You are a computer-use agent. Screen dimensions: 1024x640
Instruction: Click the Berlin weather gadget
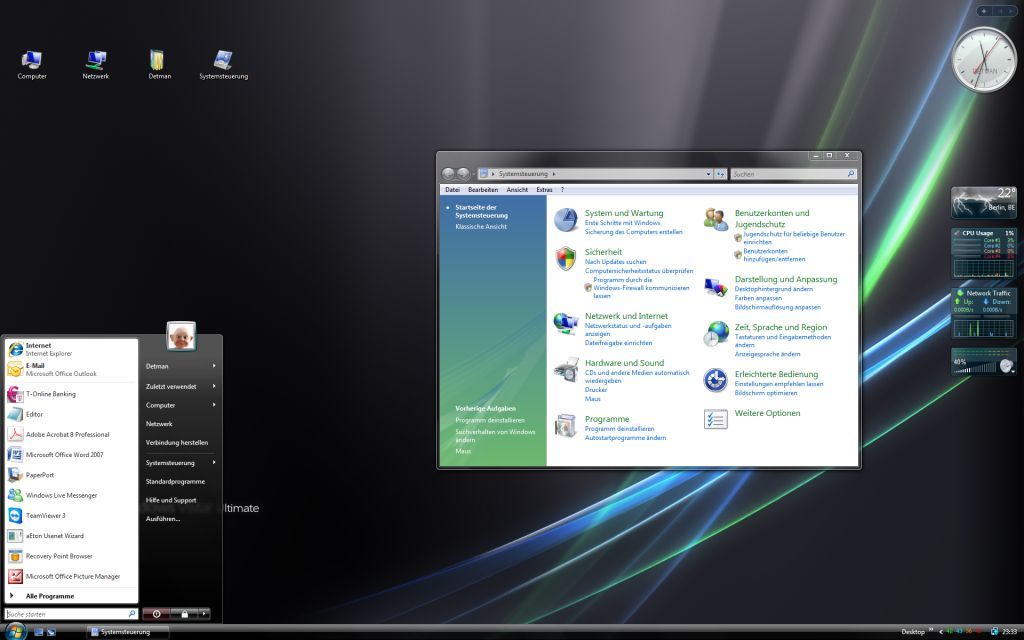984,202
